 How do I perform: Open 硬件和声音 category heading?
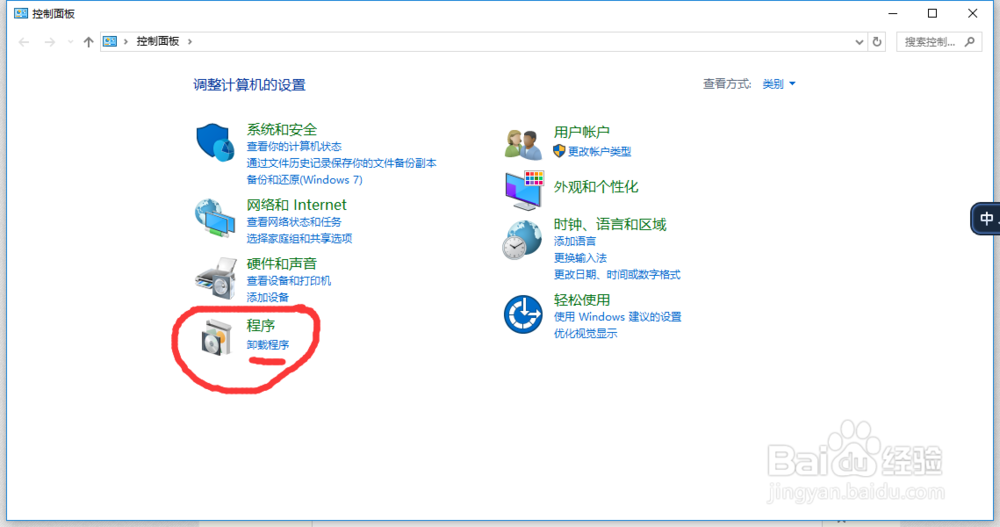pyautogui.click(x=282, y=264)
